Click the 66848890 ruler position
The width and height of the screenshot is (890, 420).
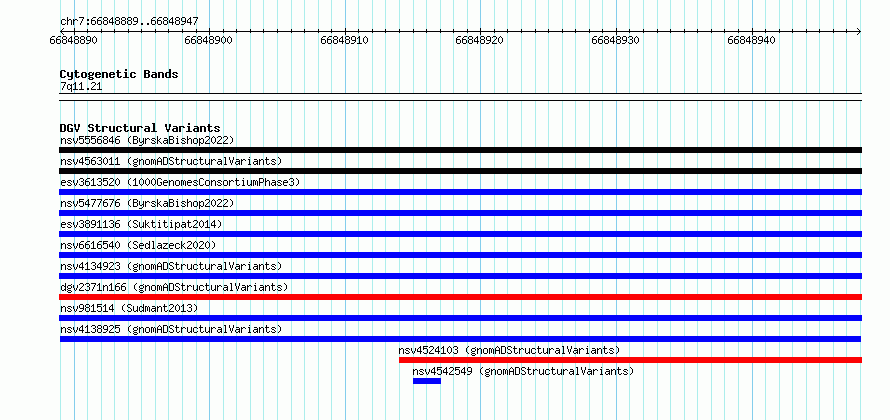[74, 40]
